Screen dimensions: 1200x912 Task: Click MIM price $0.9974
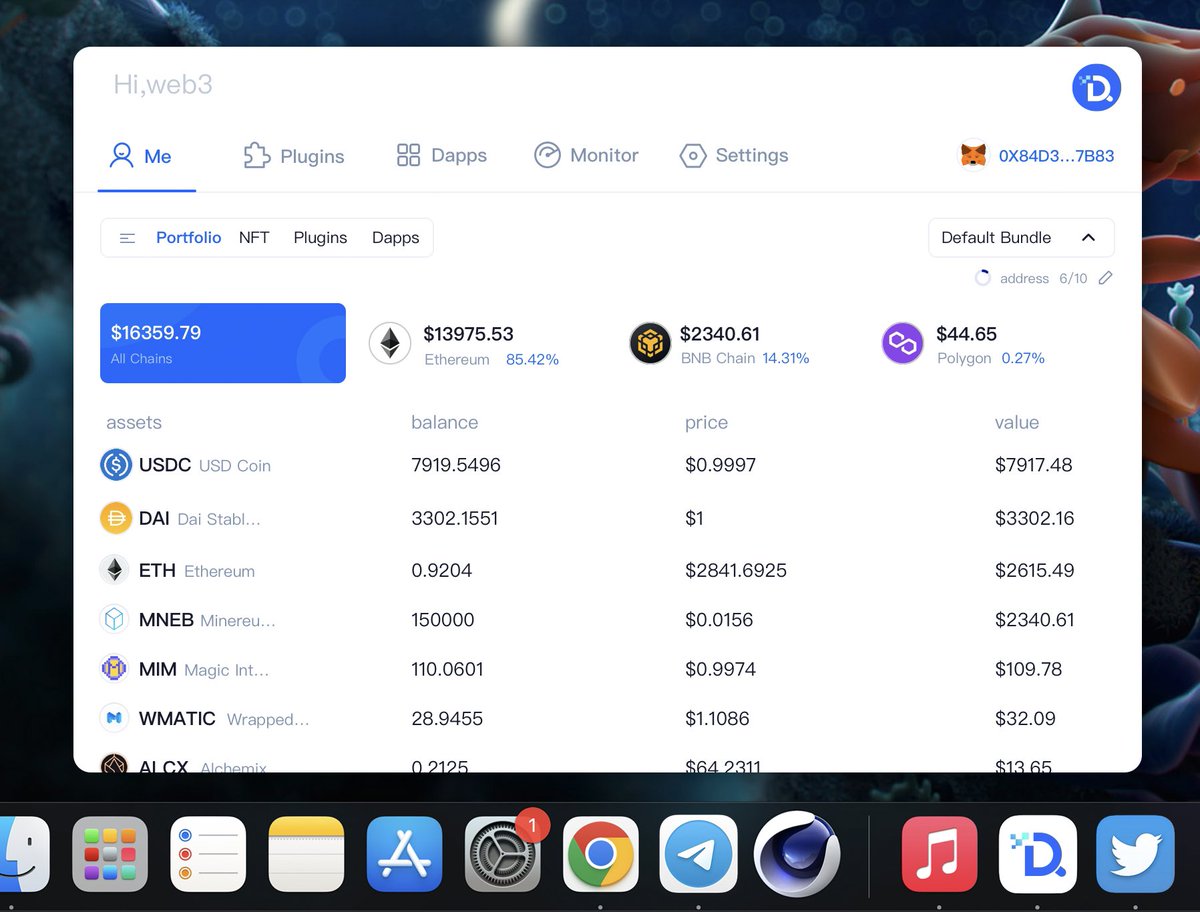pyautogui.click(x=720, y=669)
